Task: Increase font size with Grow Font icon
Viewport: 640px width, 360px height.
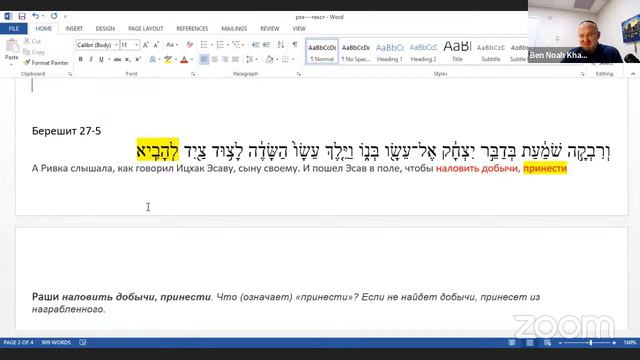Action: coord(146,45)
